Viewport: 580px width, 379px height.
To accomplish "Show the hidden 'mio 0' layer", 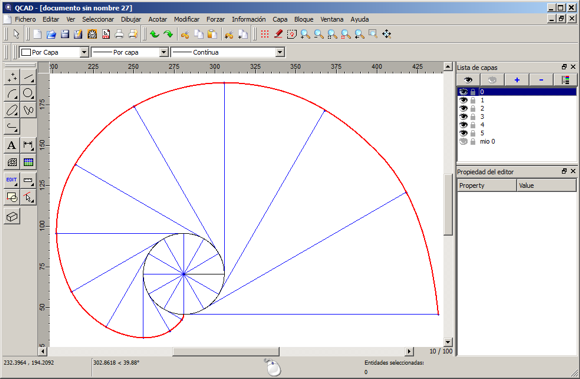I will click(x=463, y=141).
